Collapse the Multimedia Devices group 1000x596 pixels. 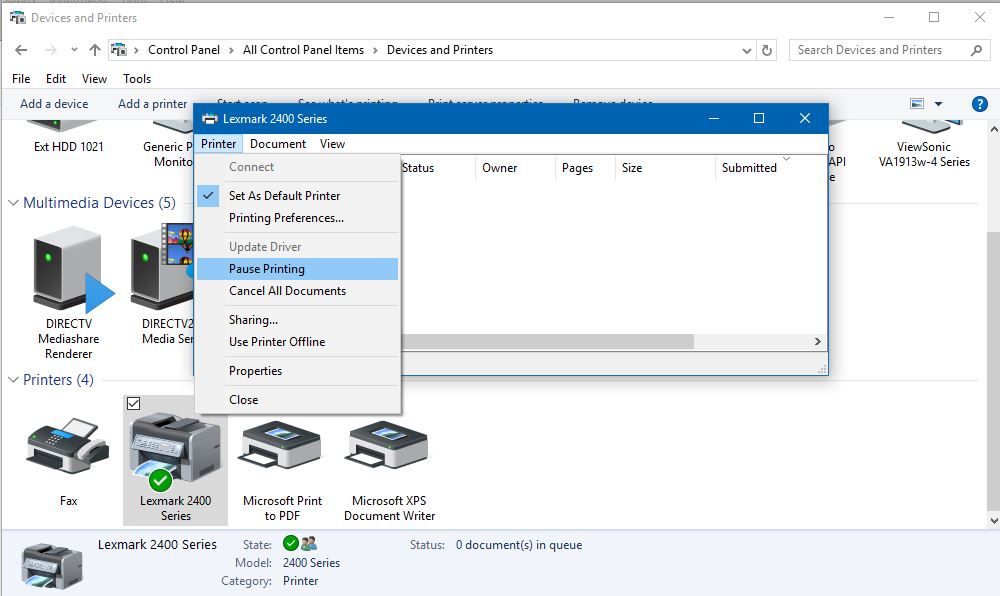(13, 203)
